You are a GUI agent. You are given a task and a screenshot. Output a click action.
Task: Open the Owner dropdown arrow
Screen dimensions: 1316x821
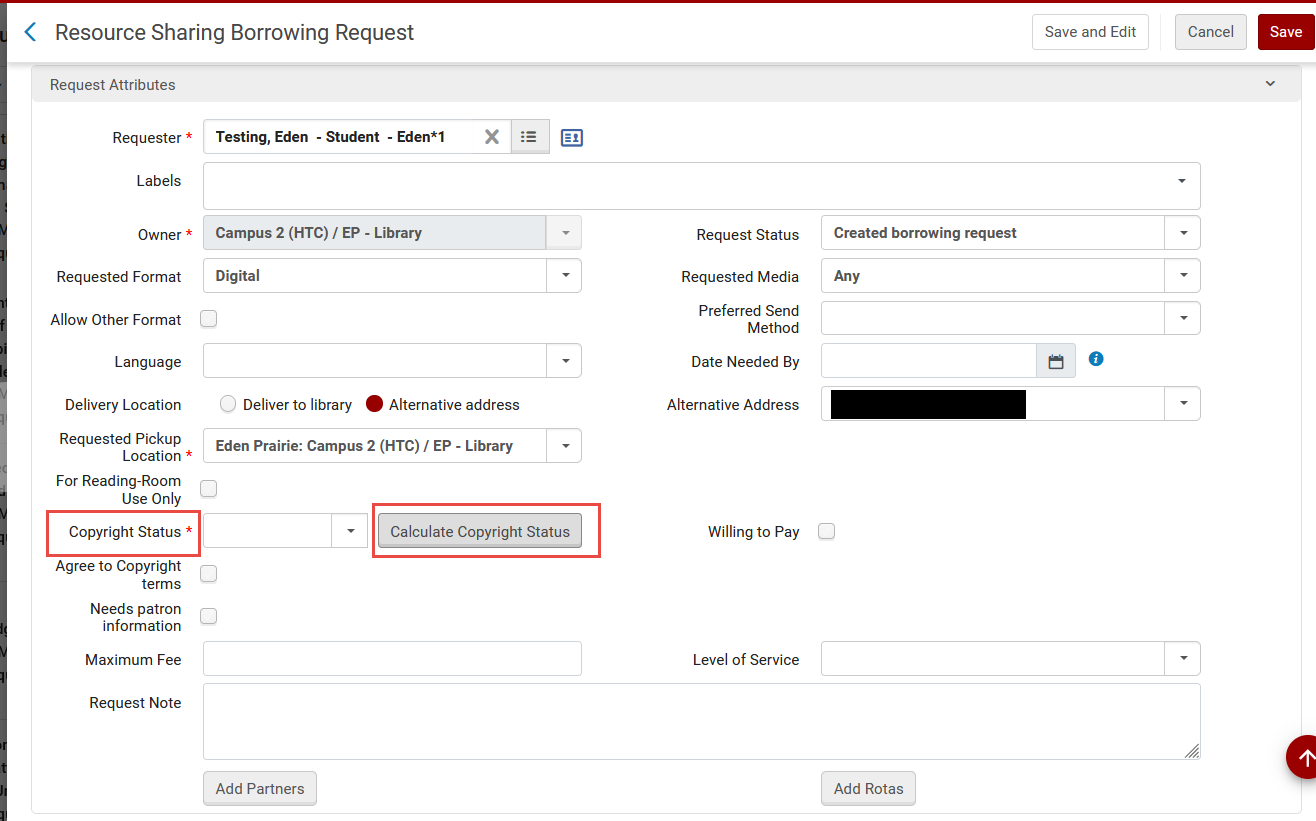pos(564,233)
